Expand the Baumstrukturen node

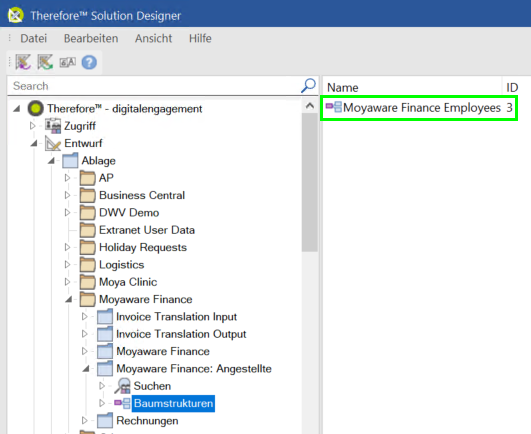coord(102,403)
